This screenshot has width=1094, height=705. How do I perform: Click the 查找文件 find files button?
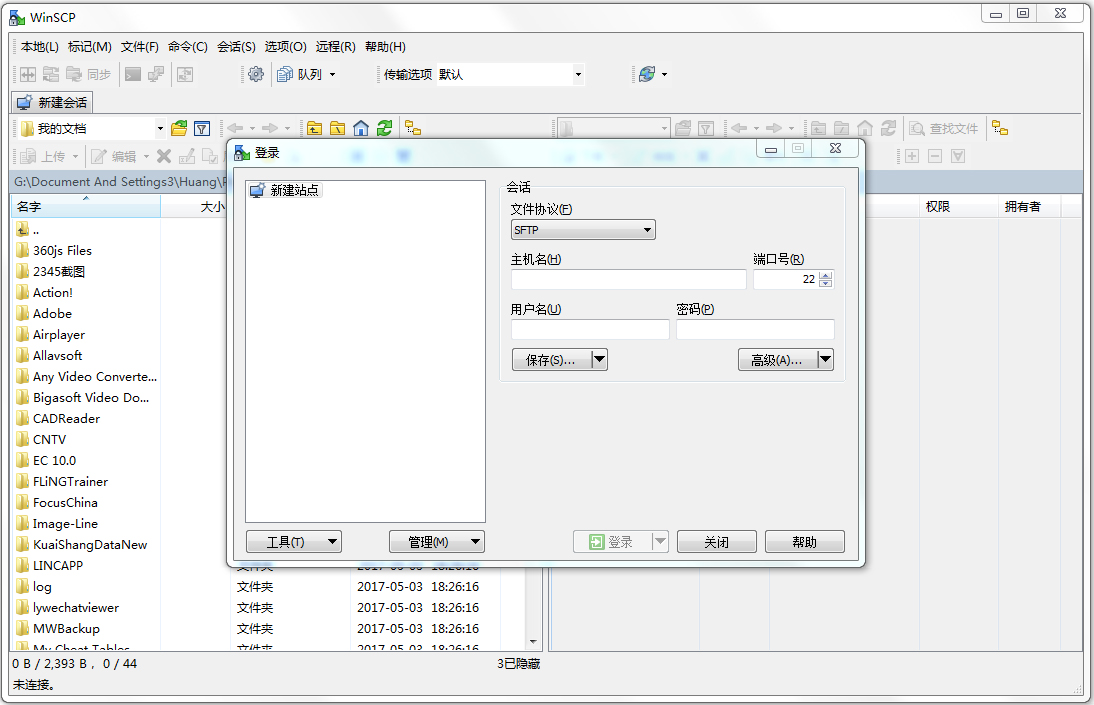click(x=944, y=128)
